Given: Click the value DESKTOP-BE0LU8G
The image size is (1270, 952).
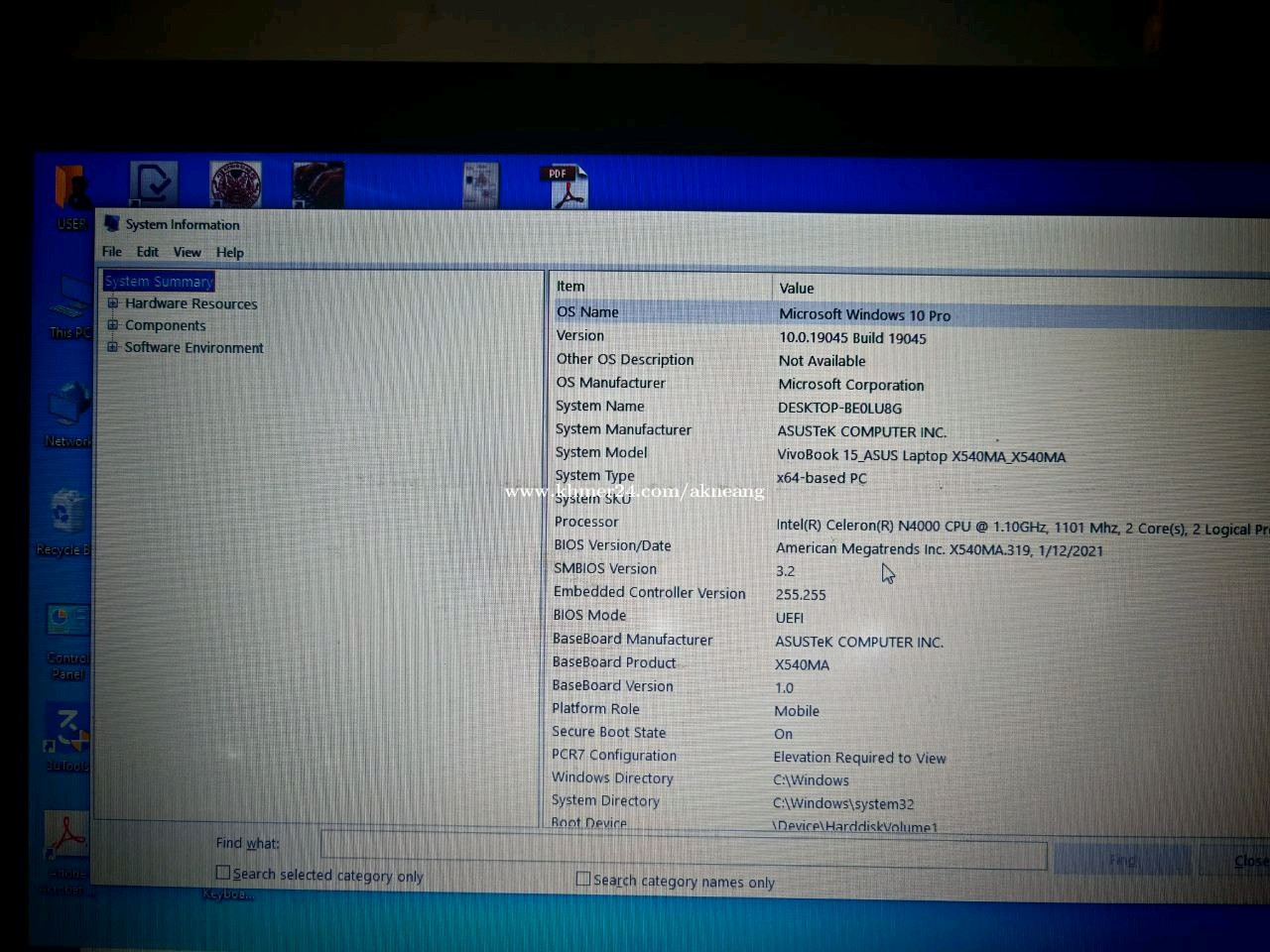Looking at the screenshot, I should [x=839, y=409].
